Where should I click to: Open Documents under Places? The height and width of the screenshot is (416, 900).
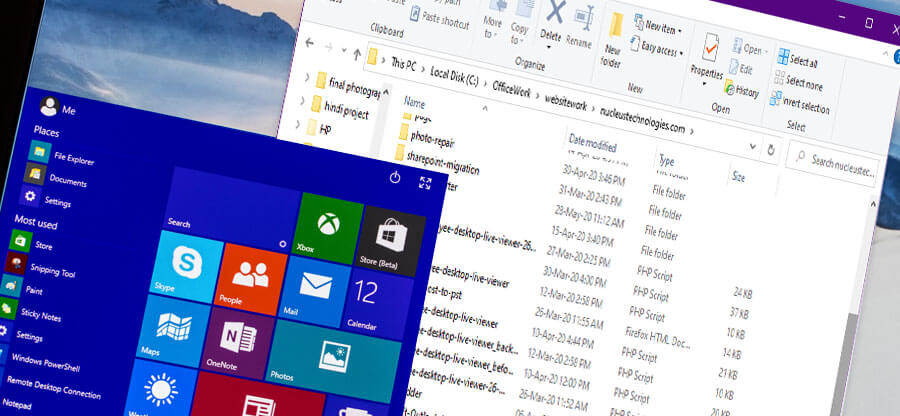[56, 178]
